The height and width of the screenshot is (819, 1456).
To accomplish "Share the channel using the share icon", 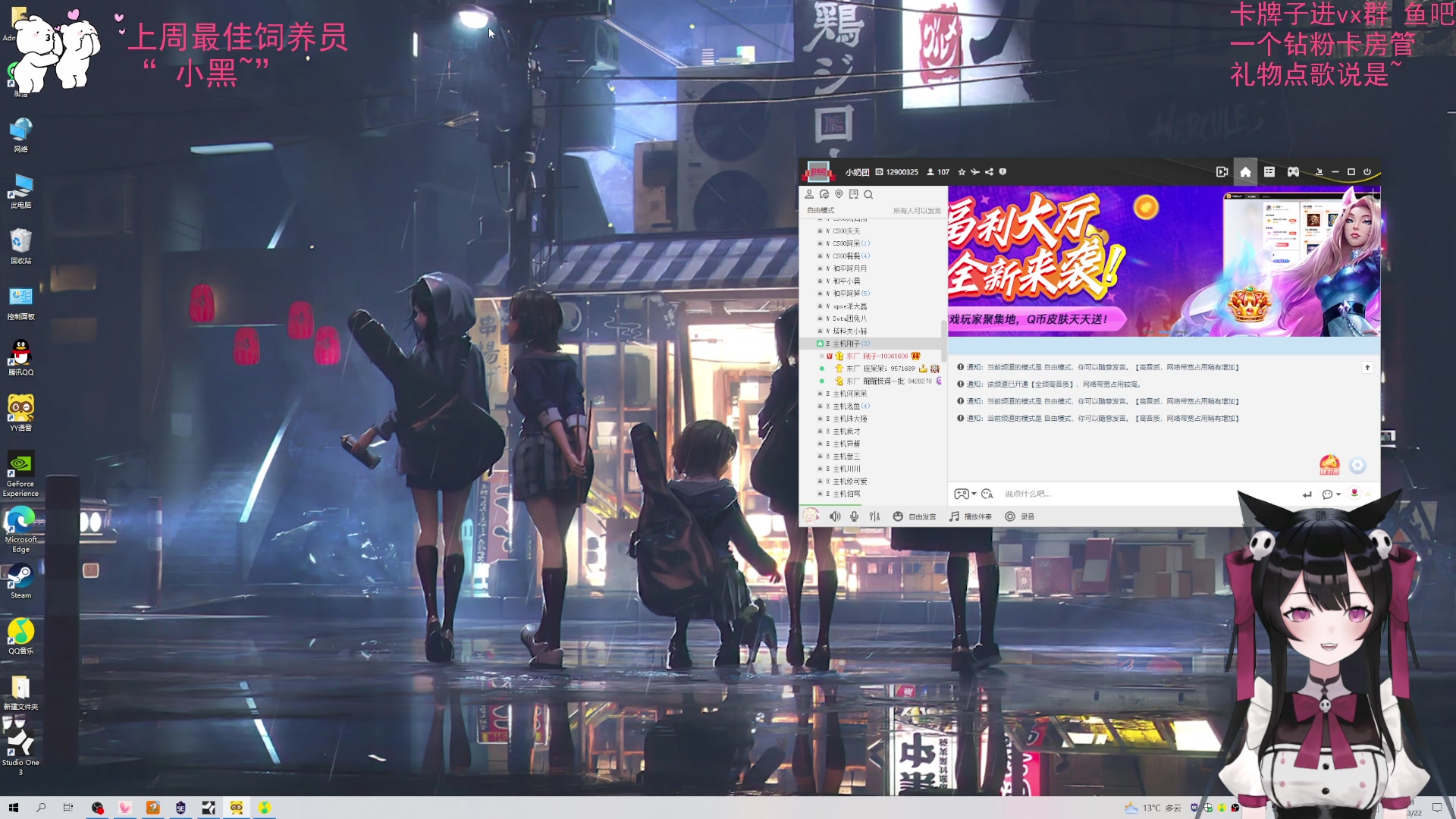I will click(x=989, y=172).
